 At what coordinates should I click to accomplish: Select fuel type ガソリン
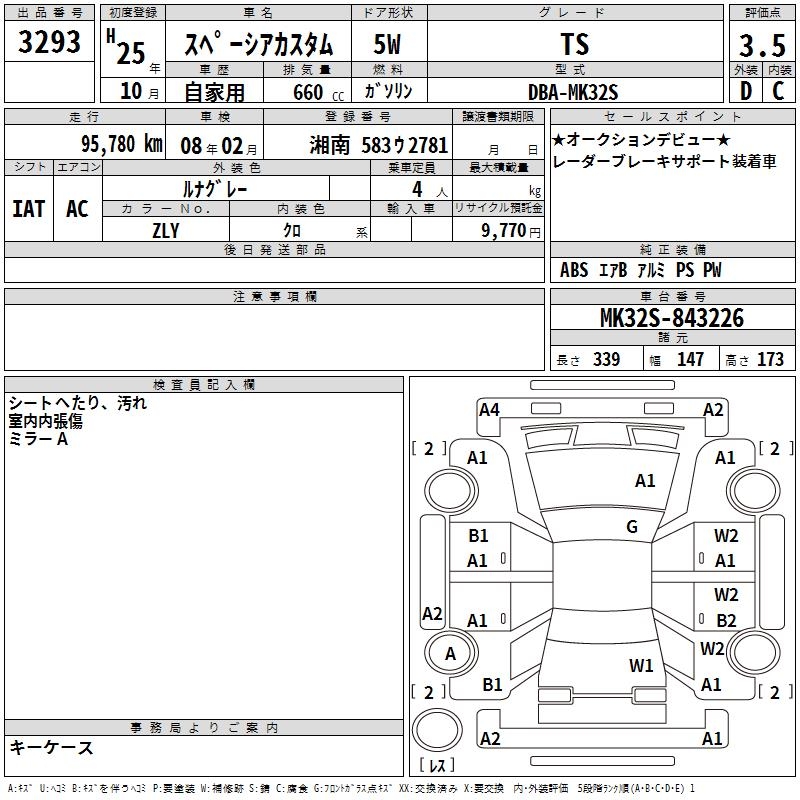point(388,91)
